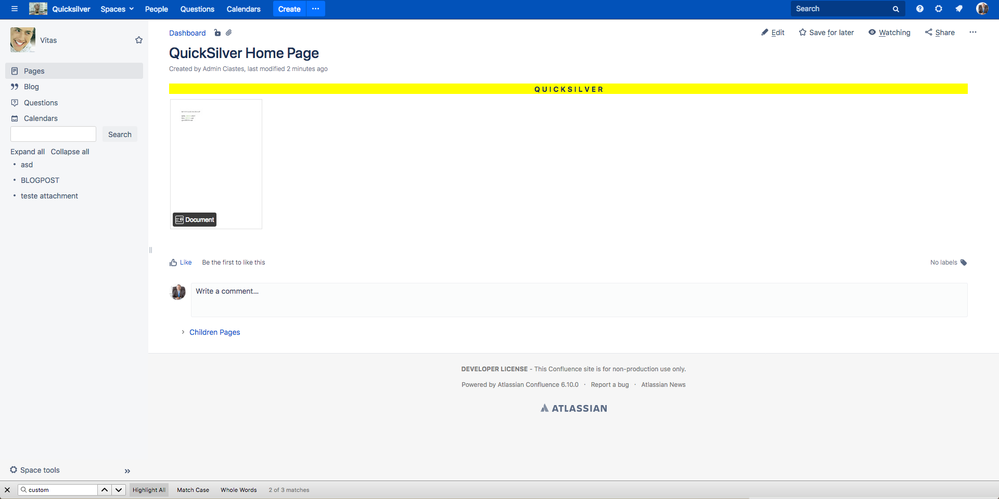Open the notifications rocket icon
This screenshot has width=999, height=499.
[x=959, y=9]
